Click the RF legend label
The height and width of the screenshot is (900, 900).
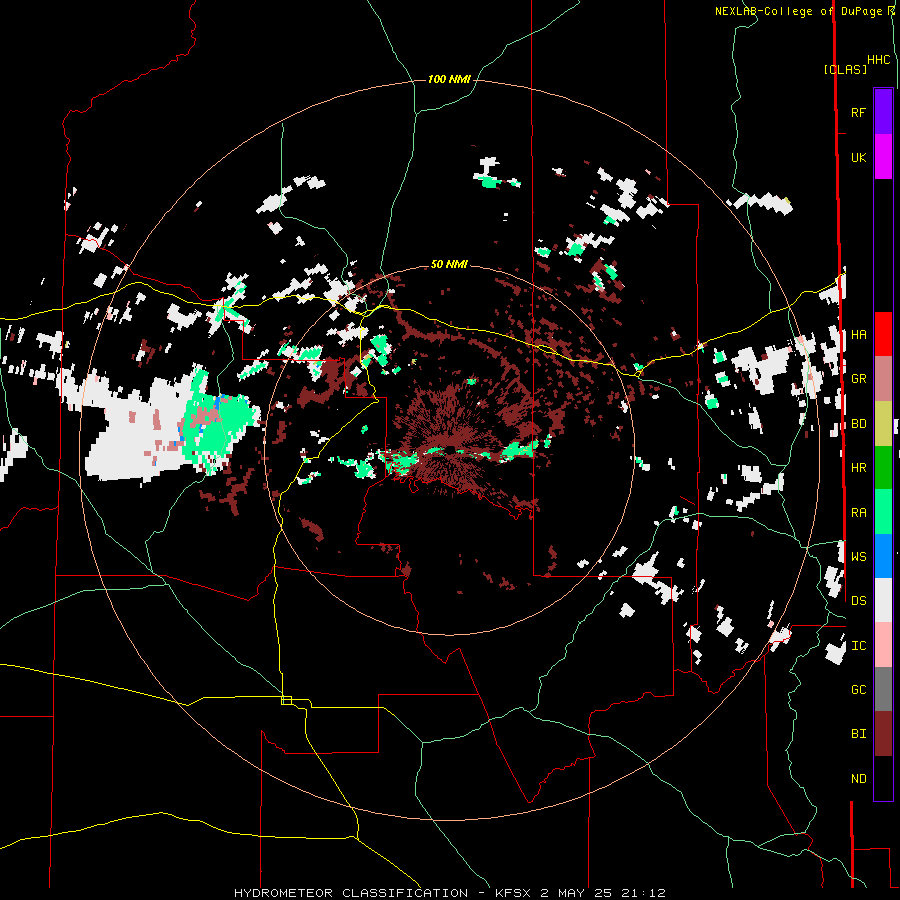pos(858,112)
